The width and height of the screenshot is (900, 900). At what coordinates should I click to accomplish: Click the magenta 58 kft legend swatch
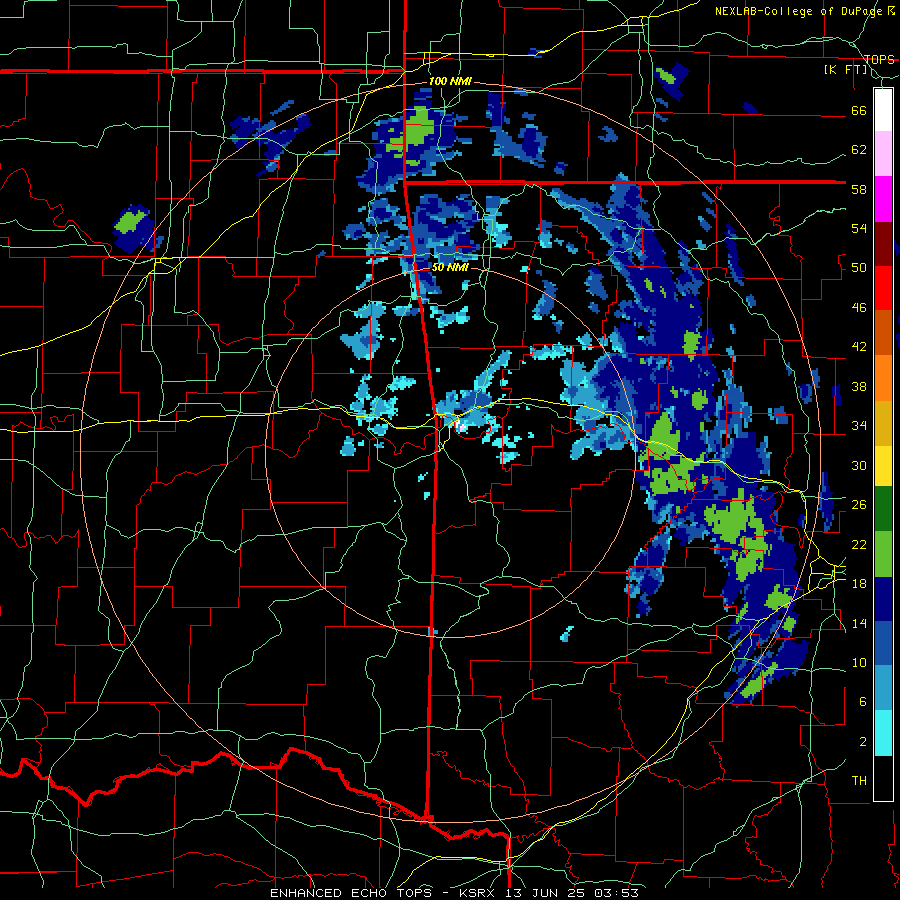883,199
